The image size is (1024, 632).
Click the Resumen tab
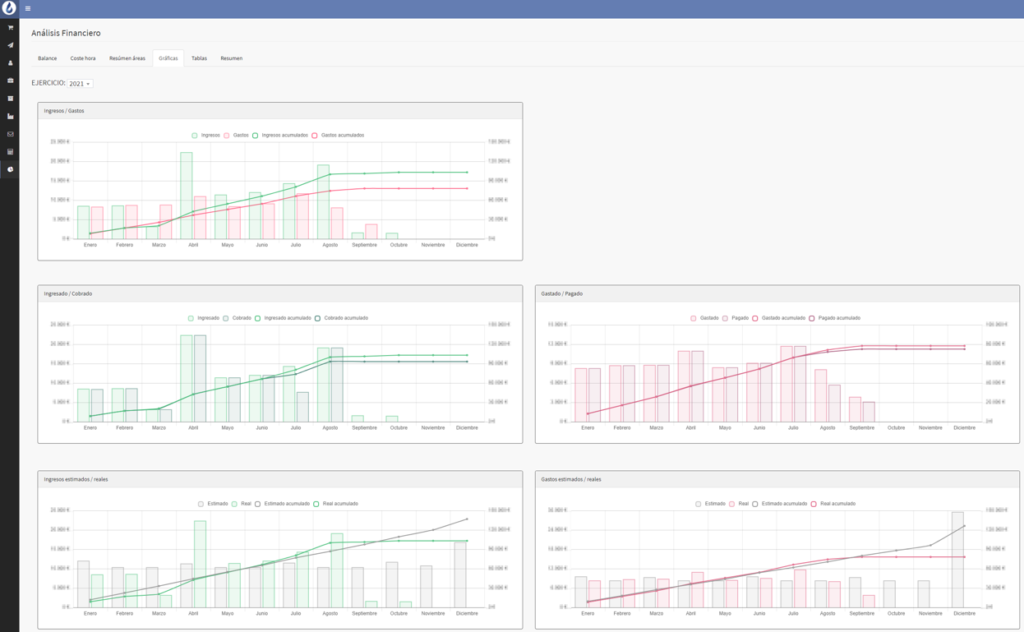pos(231,58)
